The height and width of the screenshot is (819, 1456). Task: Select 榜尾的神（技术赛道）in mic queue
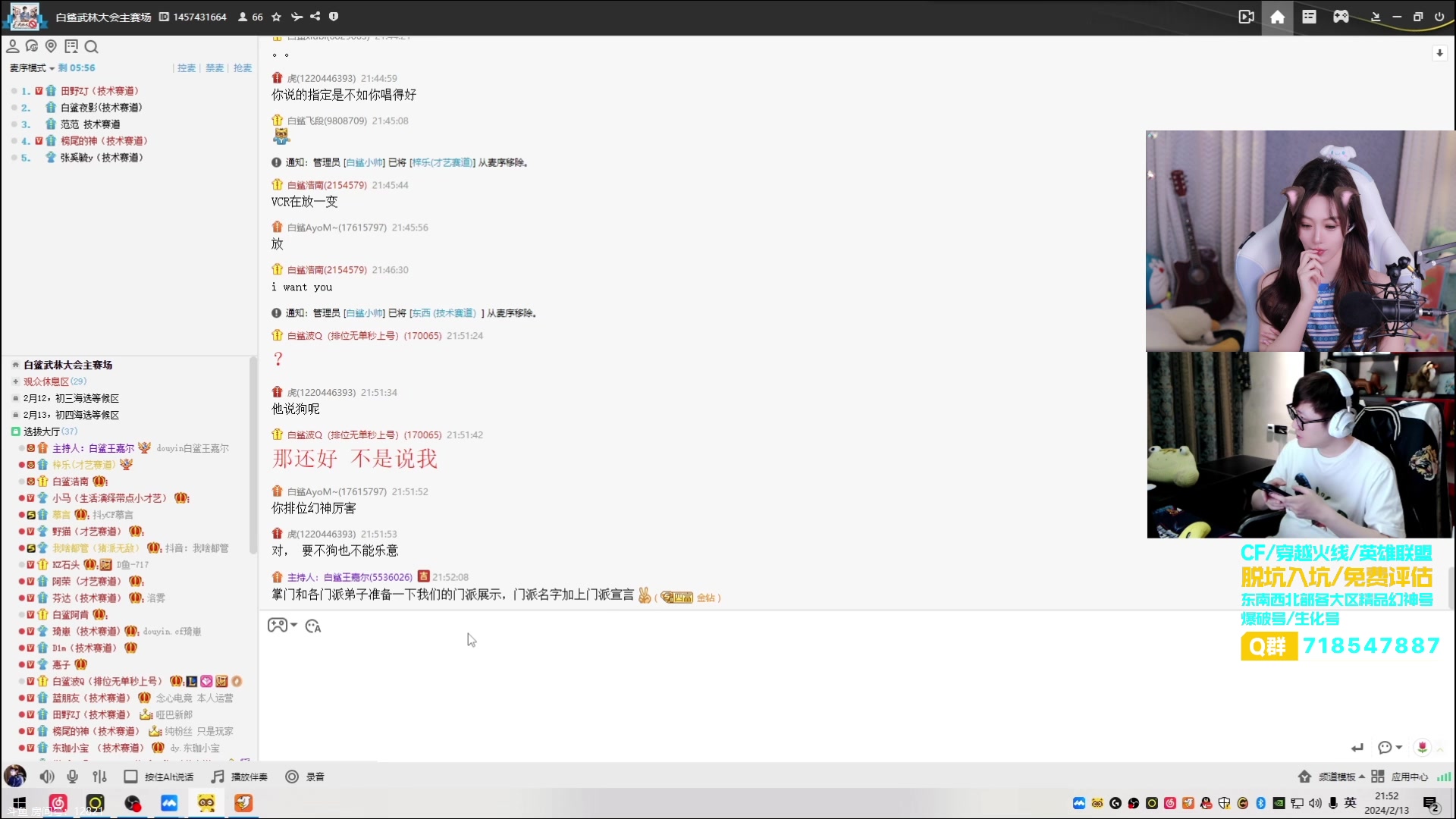[x=105, y=141]
